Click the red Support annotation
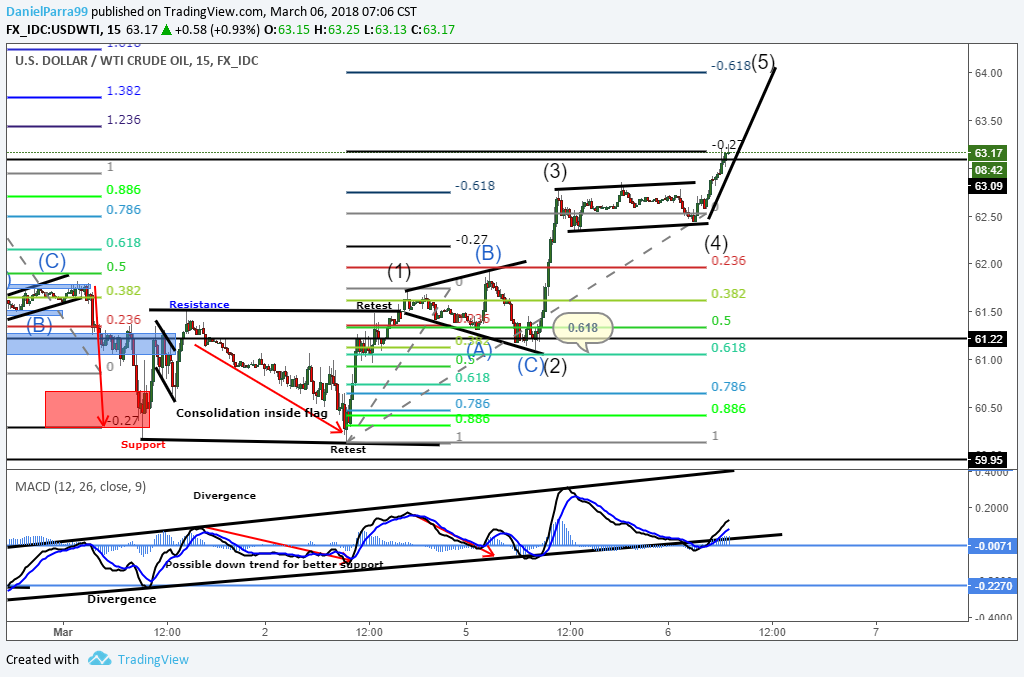 143,445
